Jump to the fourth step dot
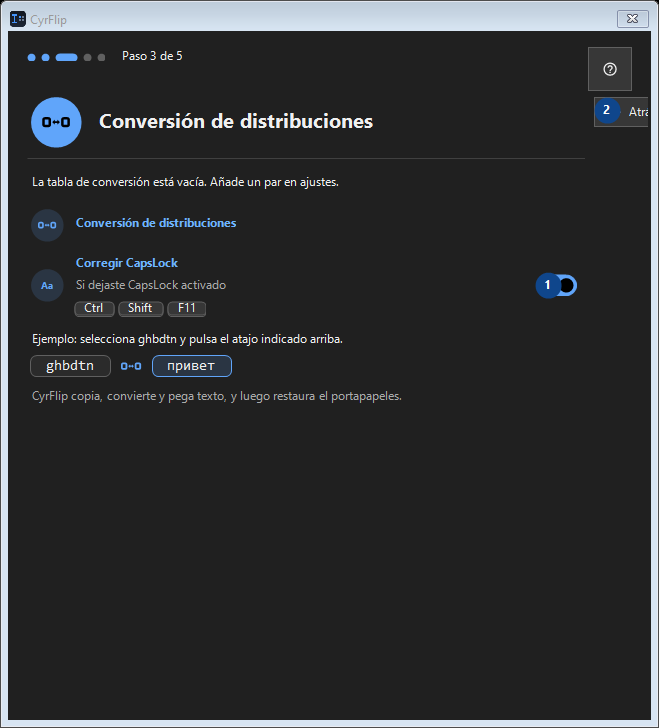 [x=87, y=58]
